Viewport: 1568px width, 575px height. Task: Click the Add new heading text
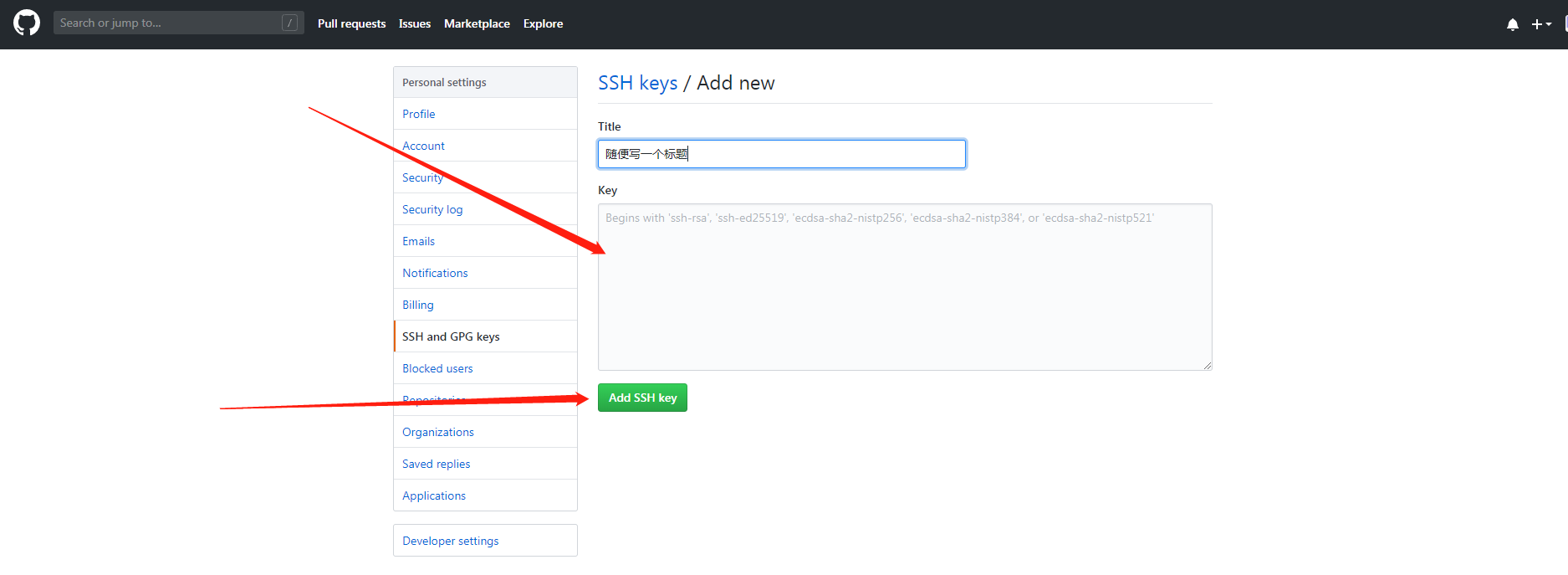pyautogui.click(x=736, y=83)
